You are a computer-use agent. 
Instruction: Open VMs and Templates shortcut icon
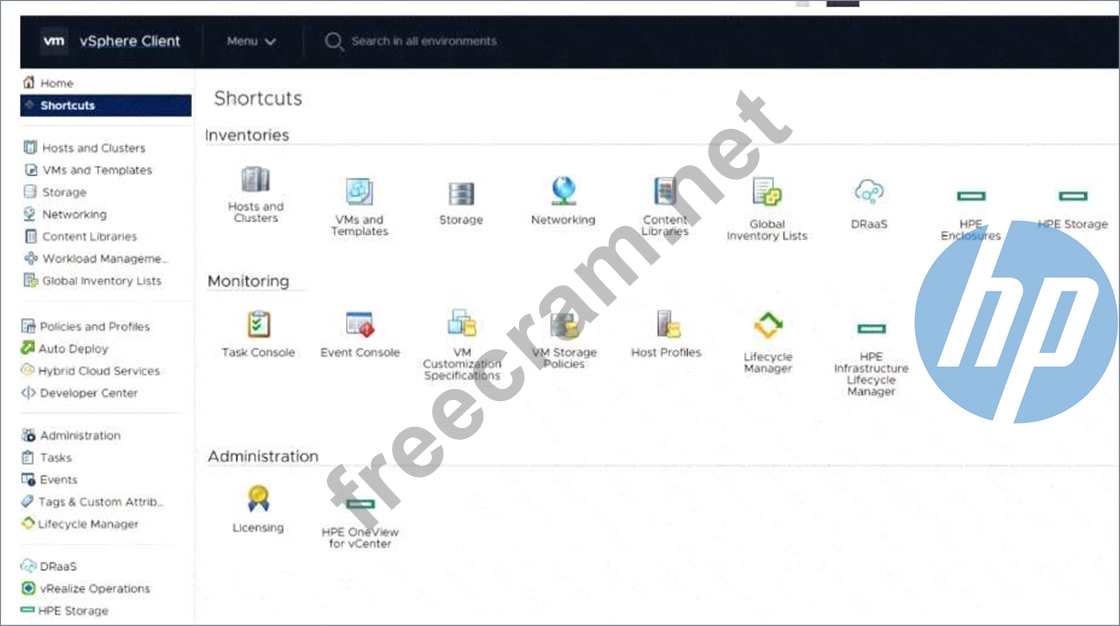coord(359,192)
